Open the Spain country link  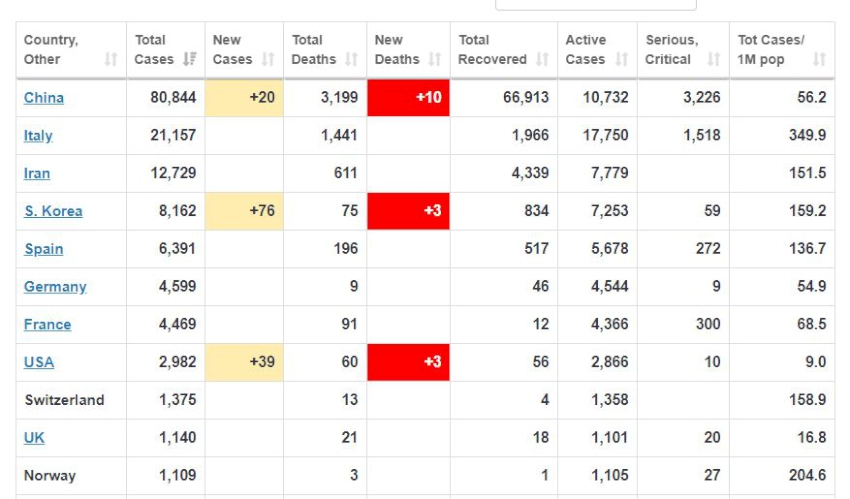tap(43, 249)
